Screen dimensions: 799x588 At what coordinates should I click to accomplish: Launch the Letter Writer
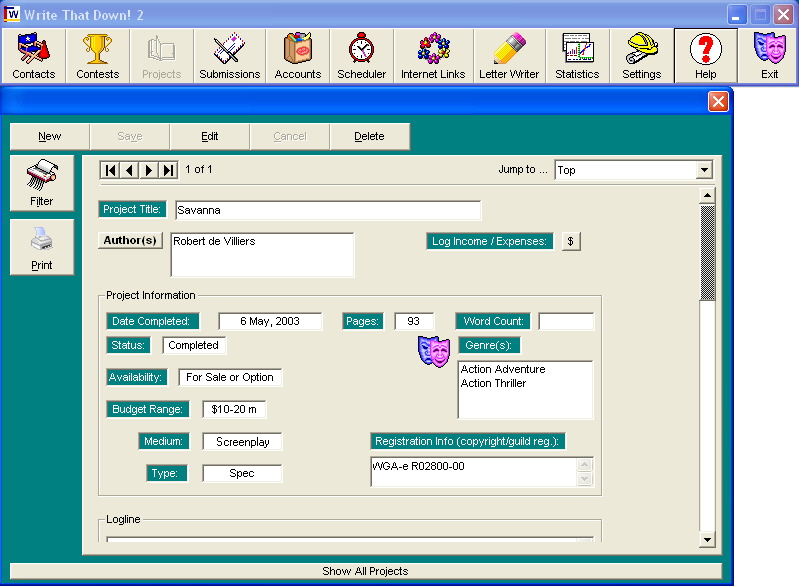pos(509,56)
